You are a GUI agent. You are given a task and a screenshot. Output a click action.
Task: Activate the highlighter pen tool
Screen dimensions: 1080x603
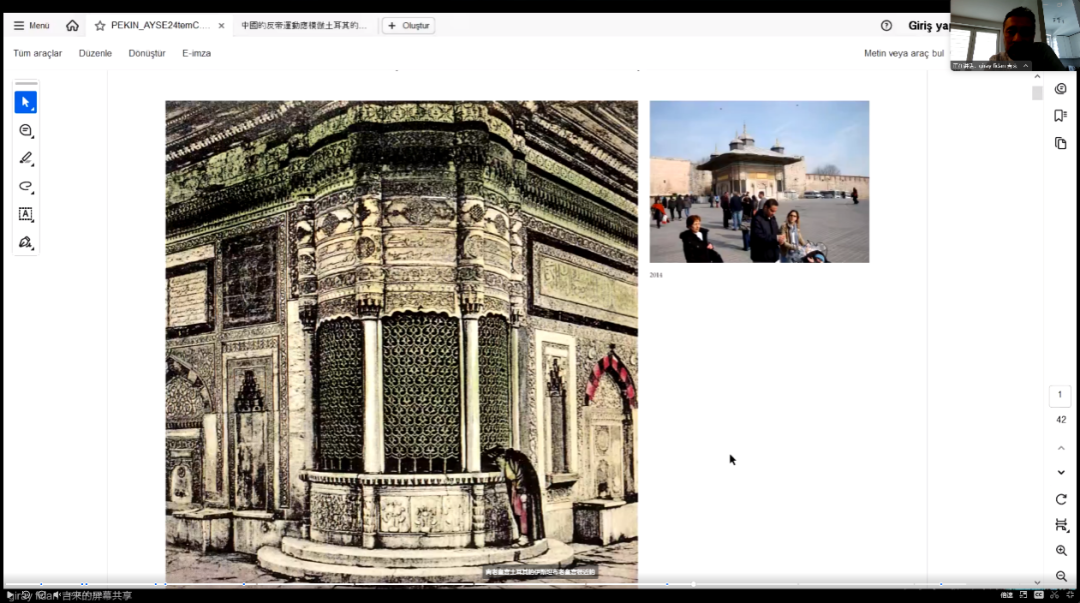tap(25, 158)
